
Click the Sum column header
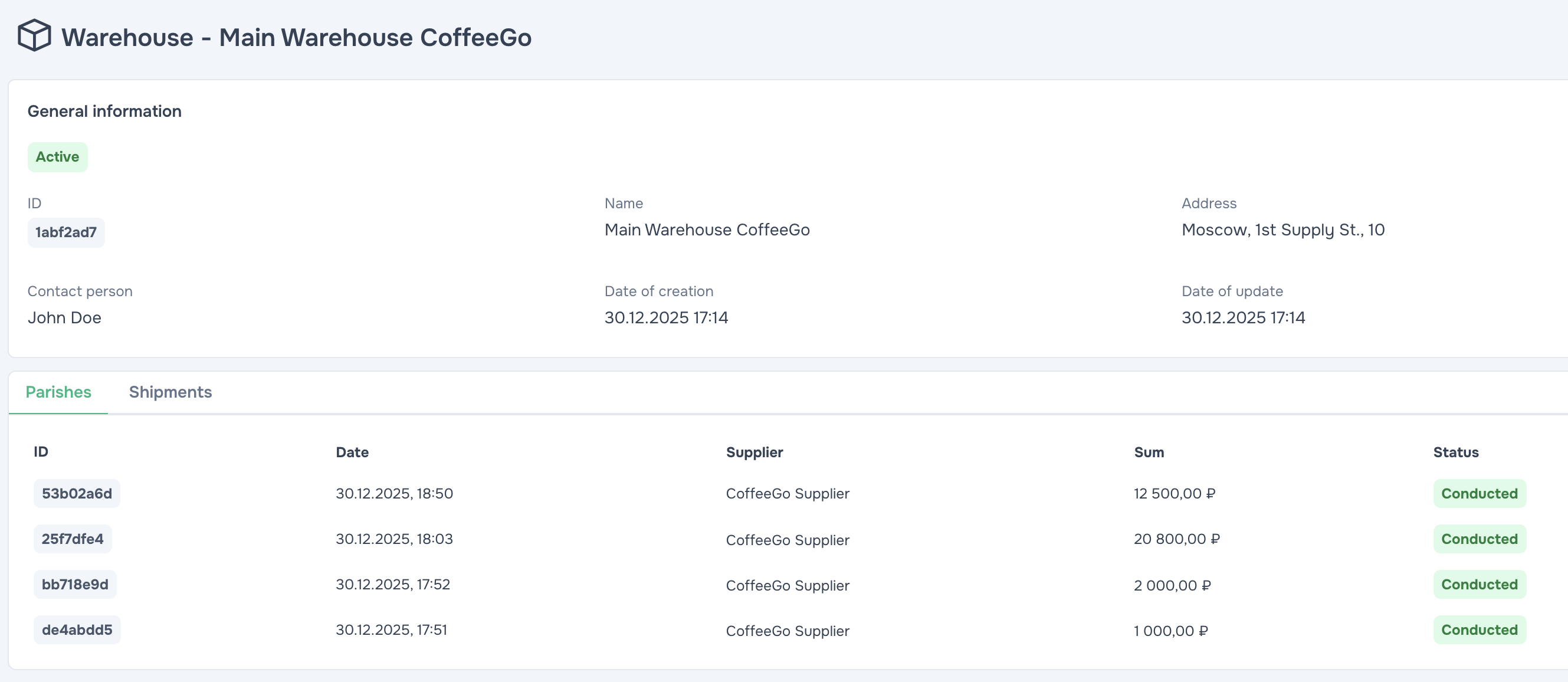pos(1149,453)
